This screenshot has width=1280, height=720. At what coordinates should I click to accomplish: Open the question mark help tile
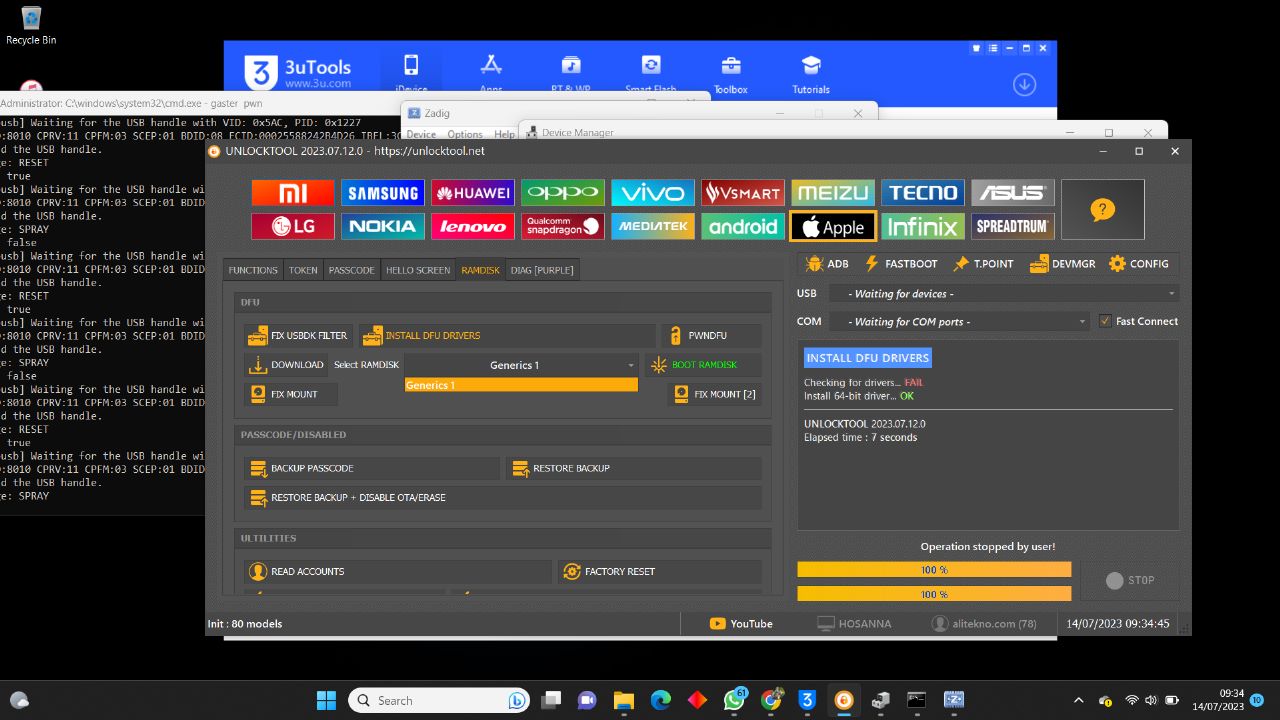[x=1102, y=210]
